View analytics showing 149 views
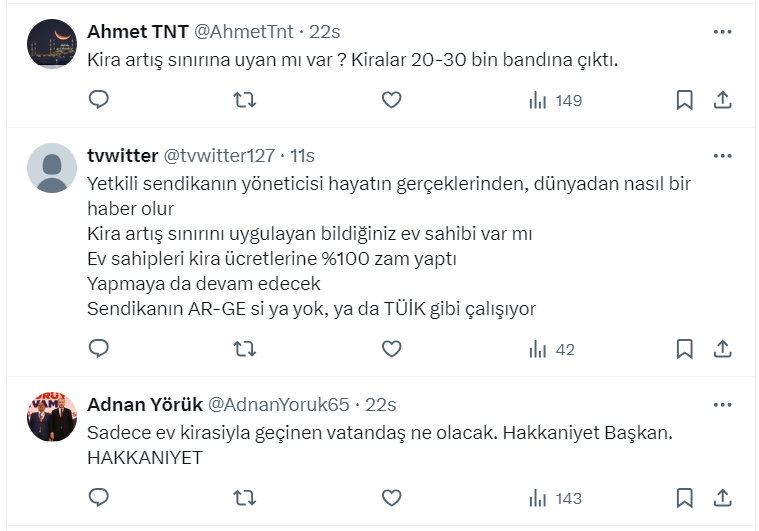Viewport: 759px width, 531px height. click(x=555, y=100)
